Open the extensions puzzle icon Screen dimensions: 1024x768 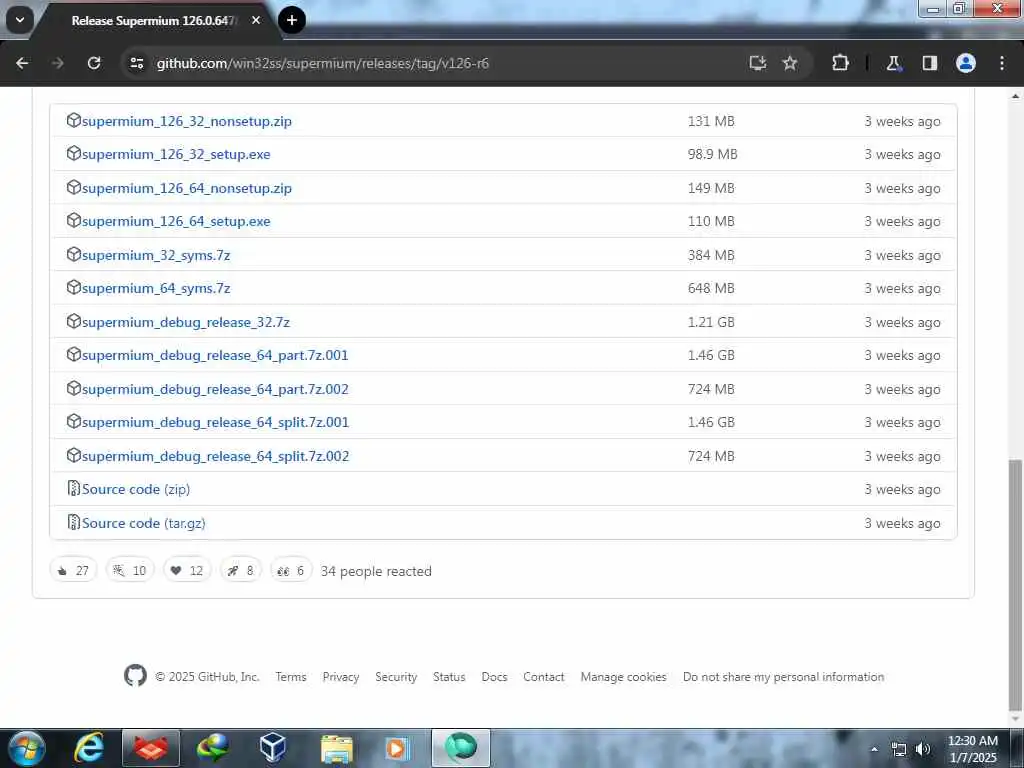coord(840,63)
